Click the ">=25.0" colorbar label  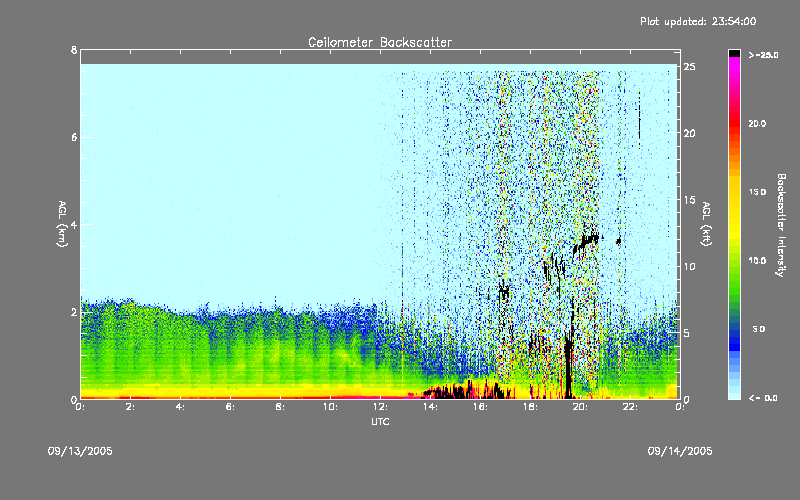[763, 55]
